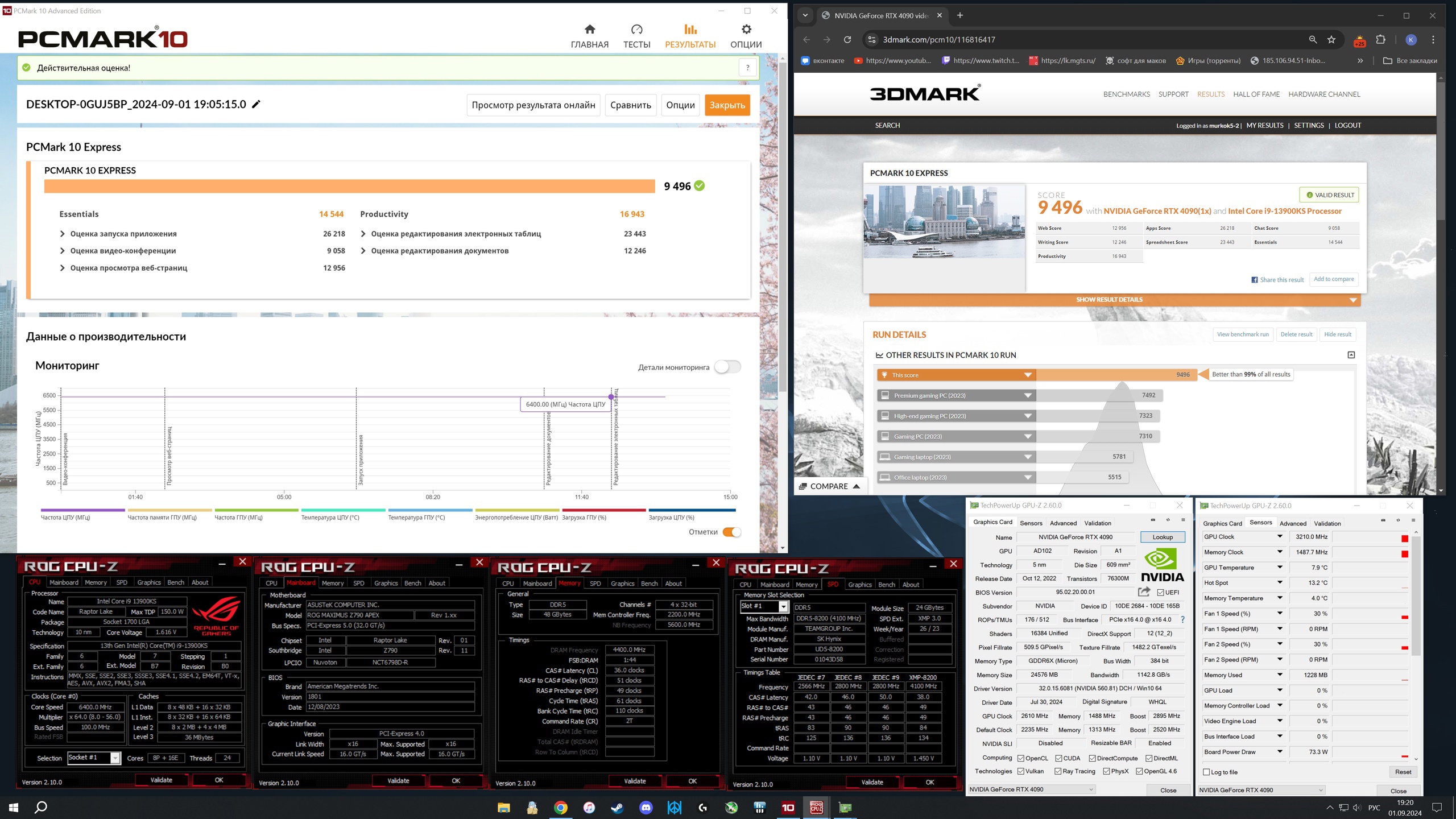
Task: Open CPU-Z Socket #1 selection dropdown
Action: (115, 758)
